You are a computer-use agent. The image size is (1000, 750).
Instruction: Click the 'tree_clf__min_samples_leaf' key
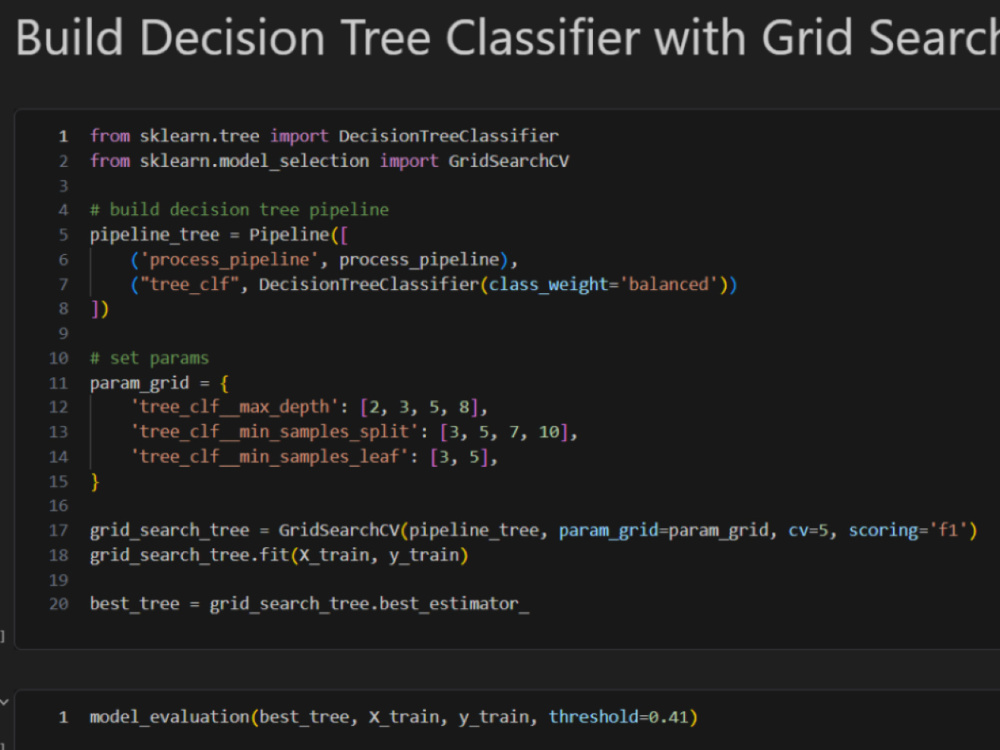point(269,457)
